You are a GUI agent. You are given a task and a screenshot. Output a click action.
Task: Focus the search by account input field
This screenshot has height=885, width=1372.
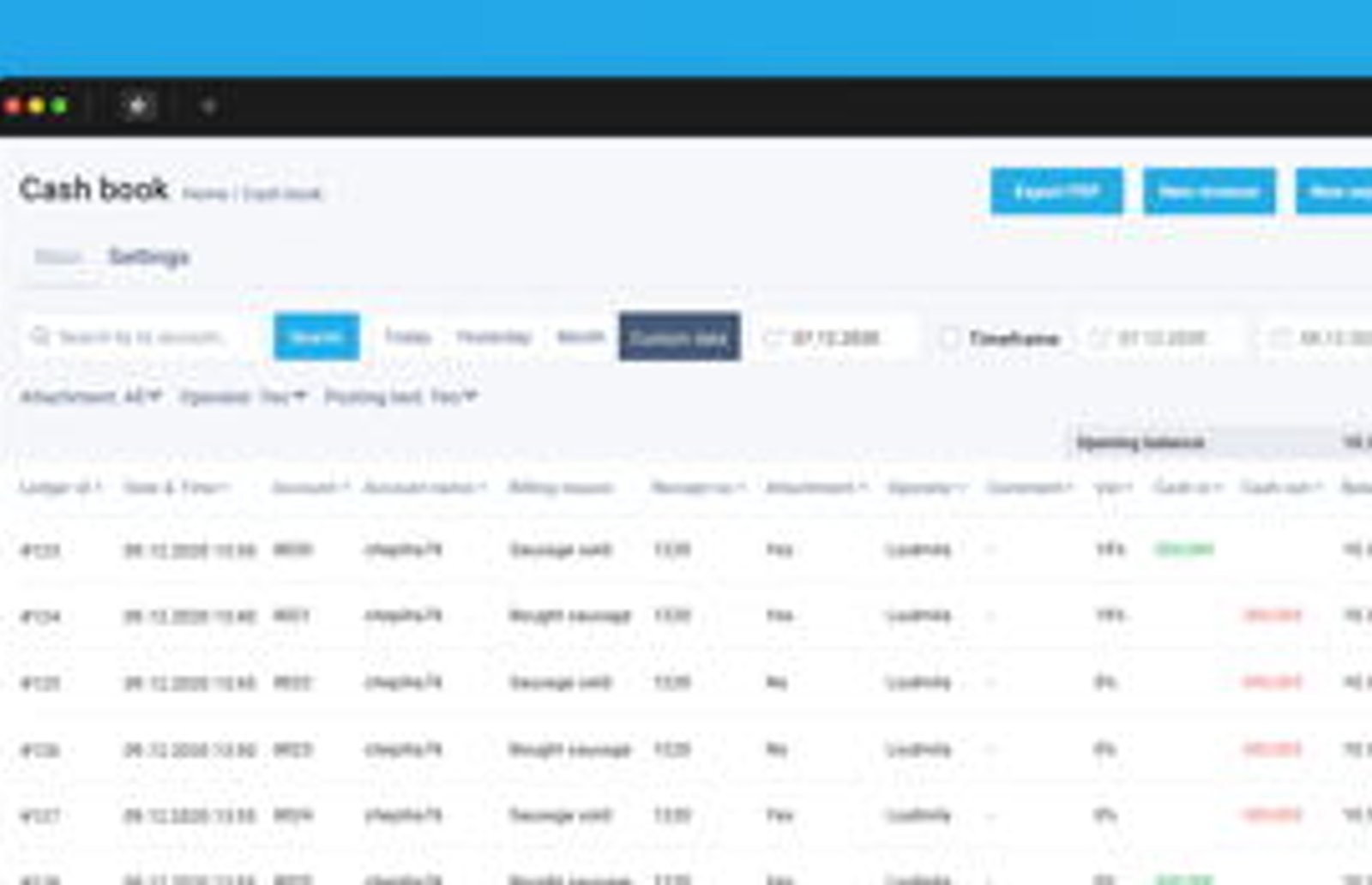(x=140, y=337)
